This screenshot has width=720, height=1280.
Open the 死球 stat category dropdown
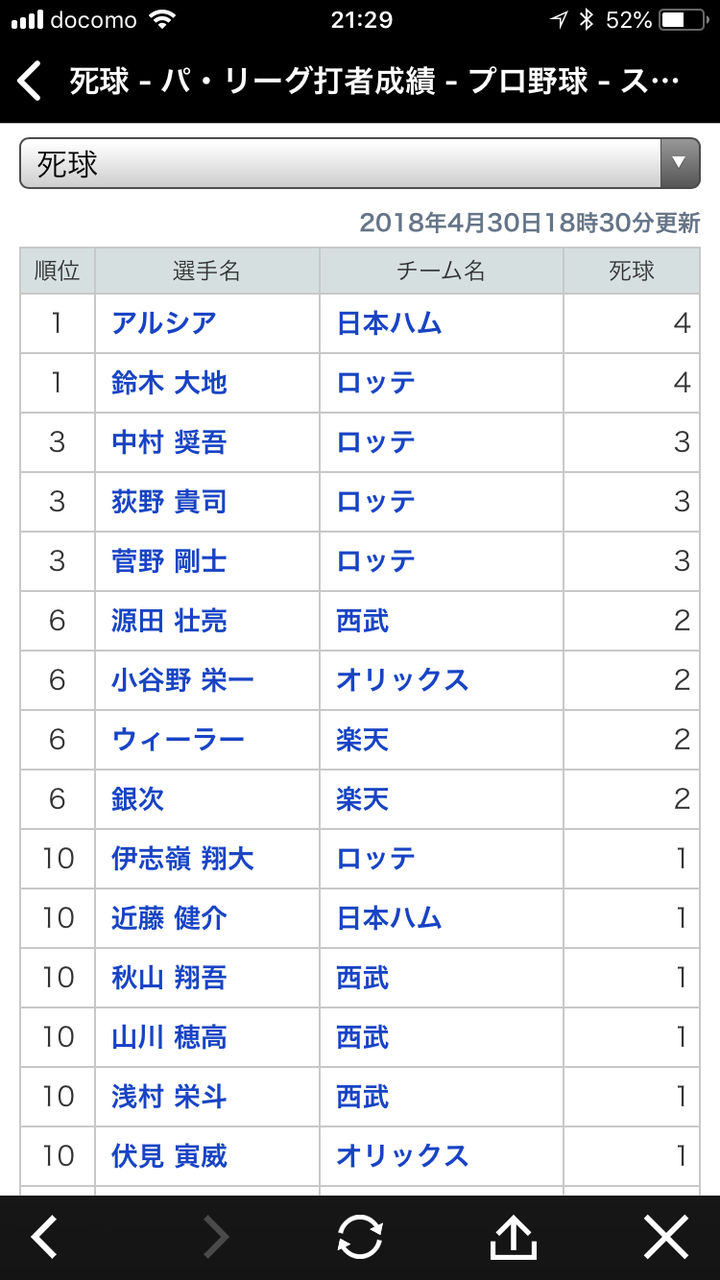click(340, 163)
